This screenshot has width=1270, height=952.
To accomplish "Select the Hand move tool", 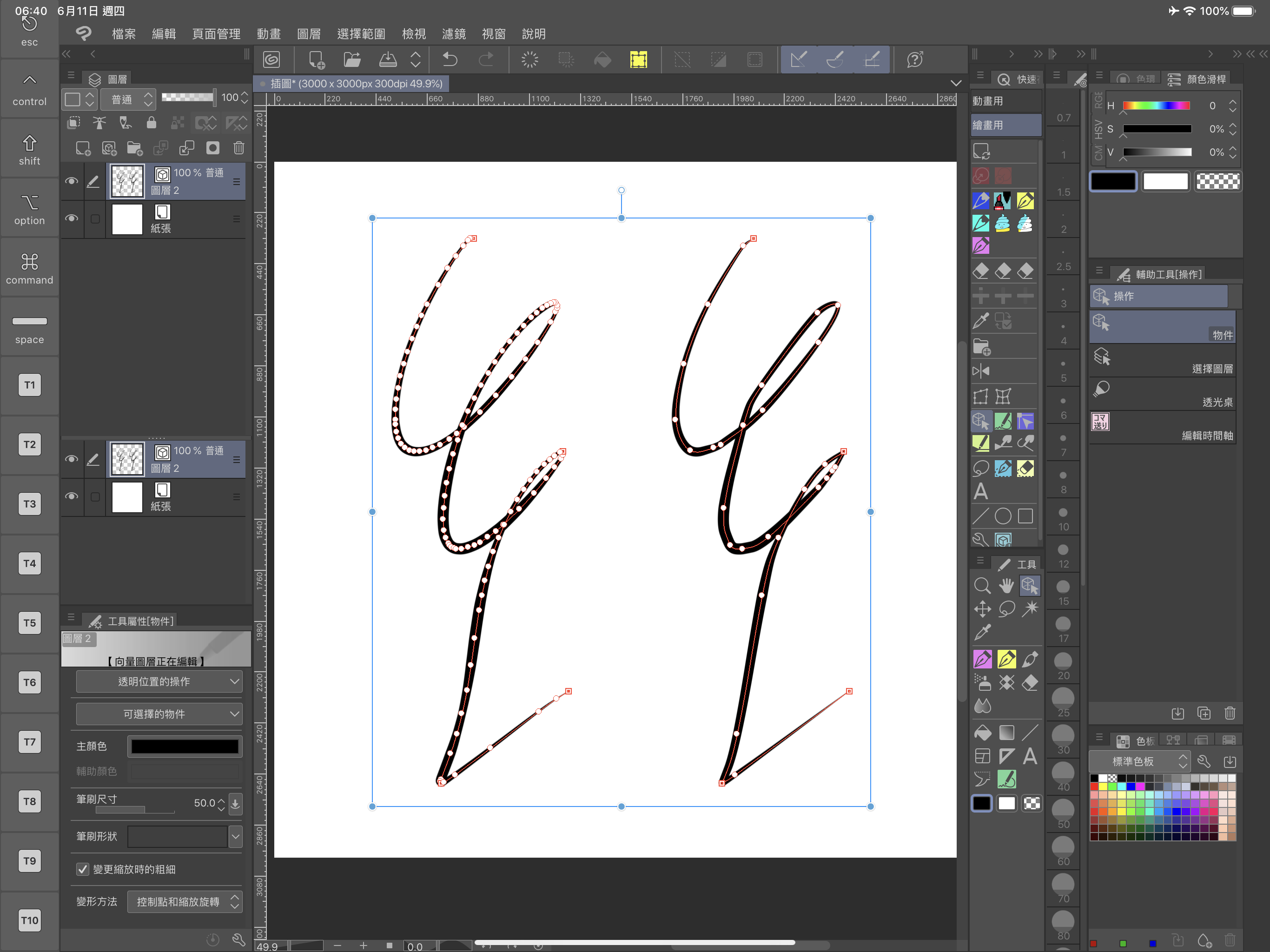I will pyautogui.click(x=1006, y=586).
